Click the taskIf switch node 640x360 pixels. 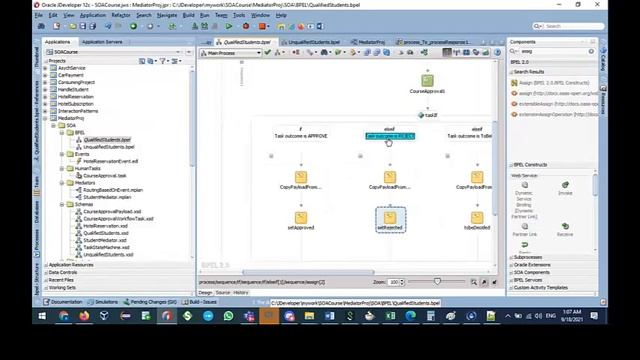click(427, 115)
